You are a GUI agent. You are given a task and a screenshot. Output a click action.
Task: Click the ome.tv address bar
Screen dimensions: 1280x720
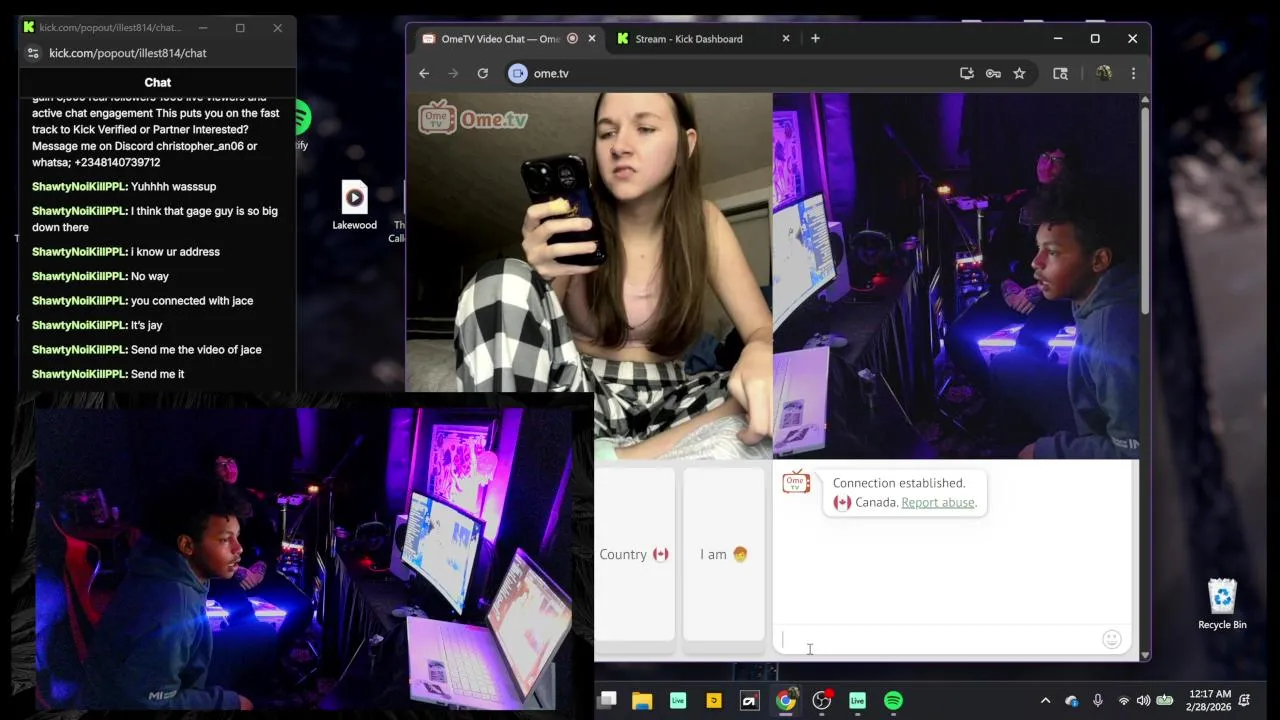(x=735, y=73)
